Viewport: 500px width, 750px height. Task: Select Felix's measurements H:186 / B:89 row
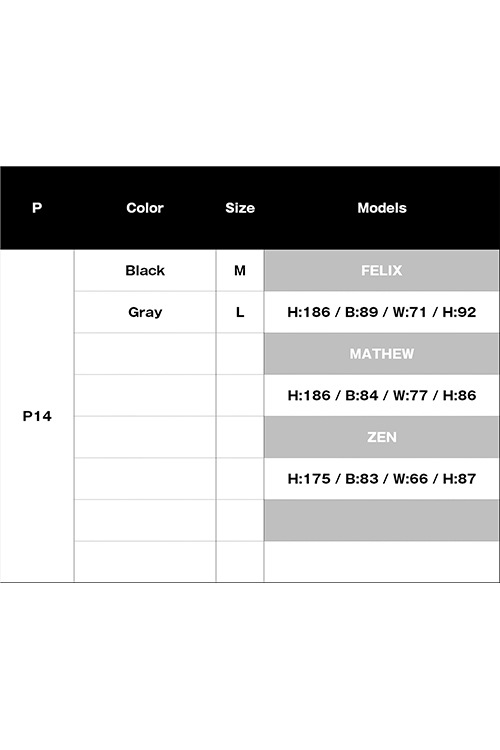[x=381, y=312]
